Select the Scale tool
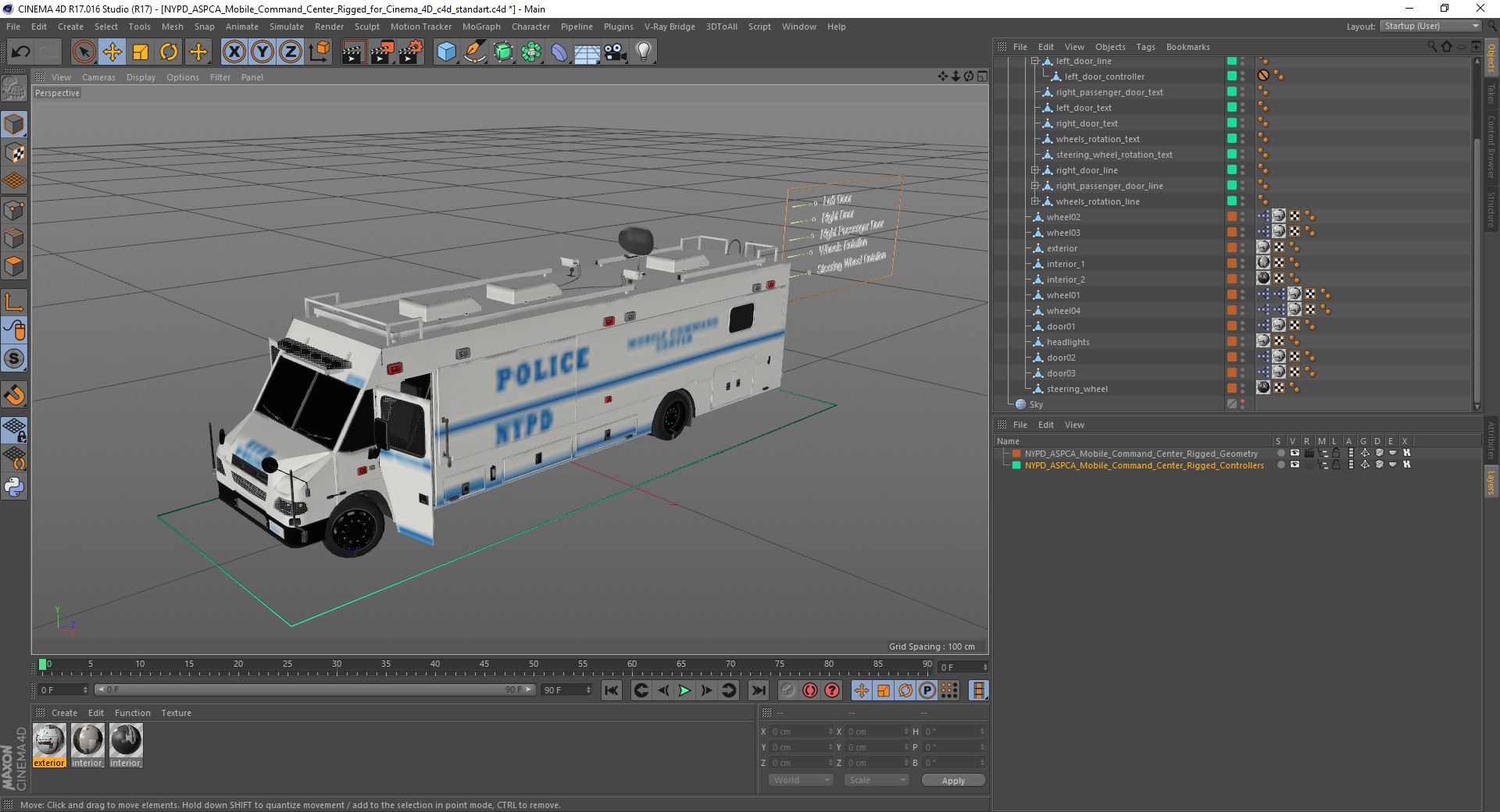The width and height of the screenshot is (1500, 812). click(x=141, y=52)
